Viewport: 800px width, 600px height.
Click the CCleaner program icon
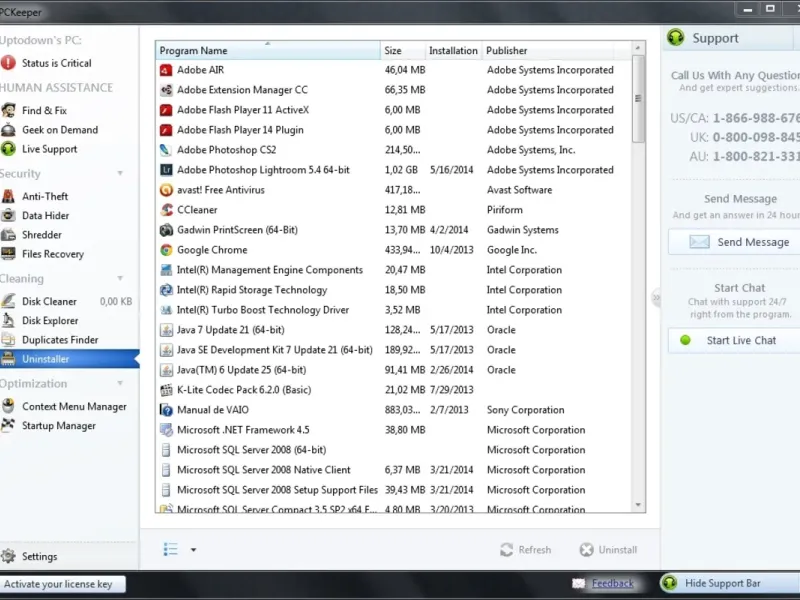(x=166, y=210)
